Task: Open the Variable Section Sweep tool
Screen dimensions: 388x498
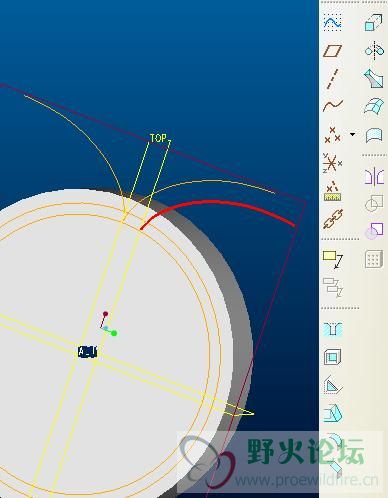Action: 374,79
